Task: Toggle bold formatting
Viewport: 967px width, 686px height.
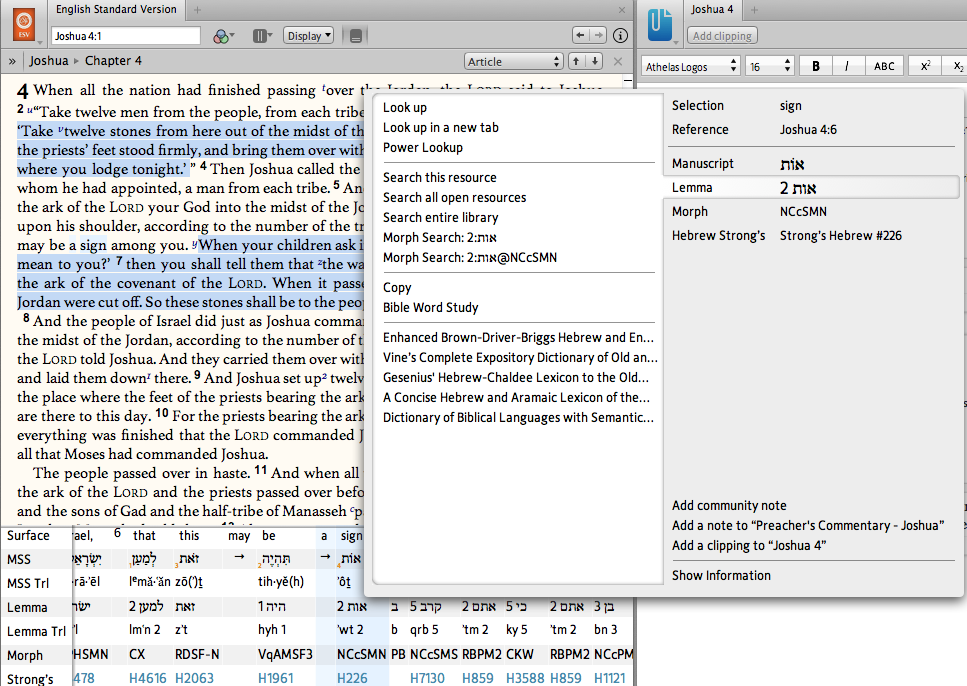Action: point(815,66)
